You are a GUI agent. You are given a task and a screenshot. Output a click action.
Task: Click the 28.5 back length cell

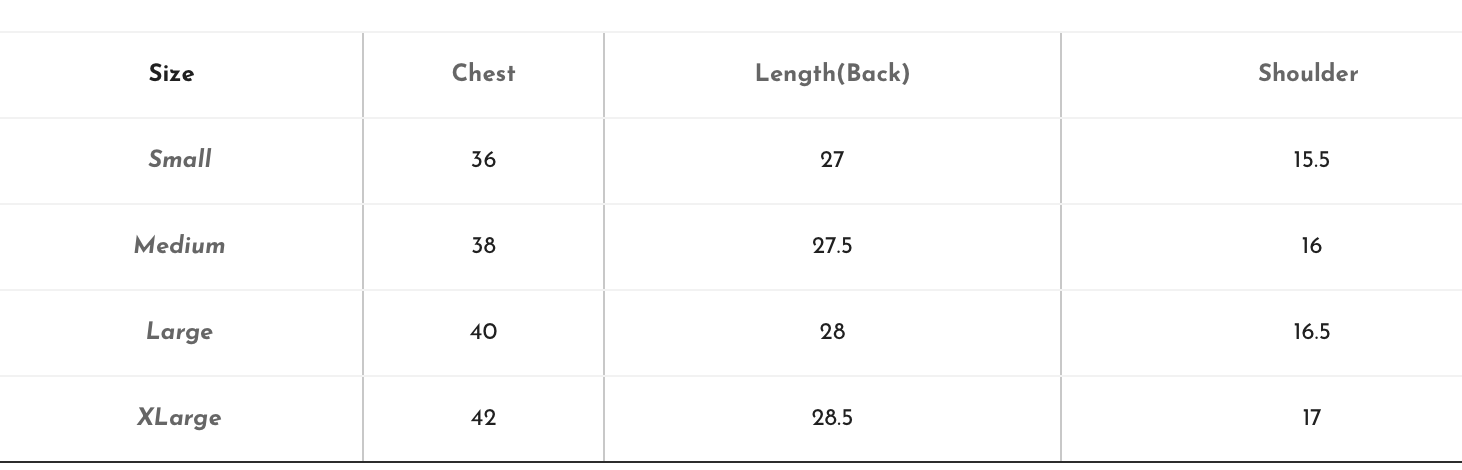pos(833,418)
